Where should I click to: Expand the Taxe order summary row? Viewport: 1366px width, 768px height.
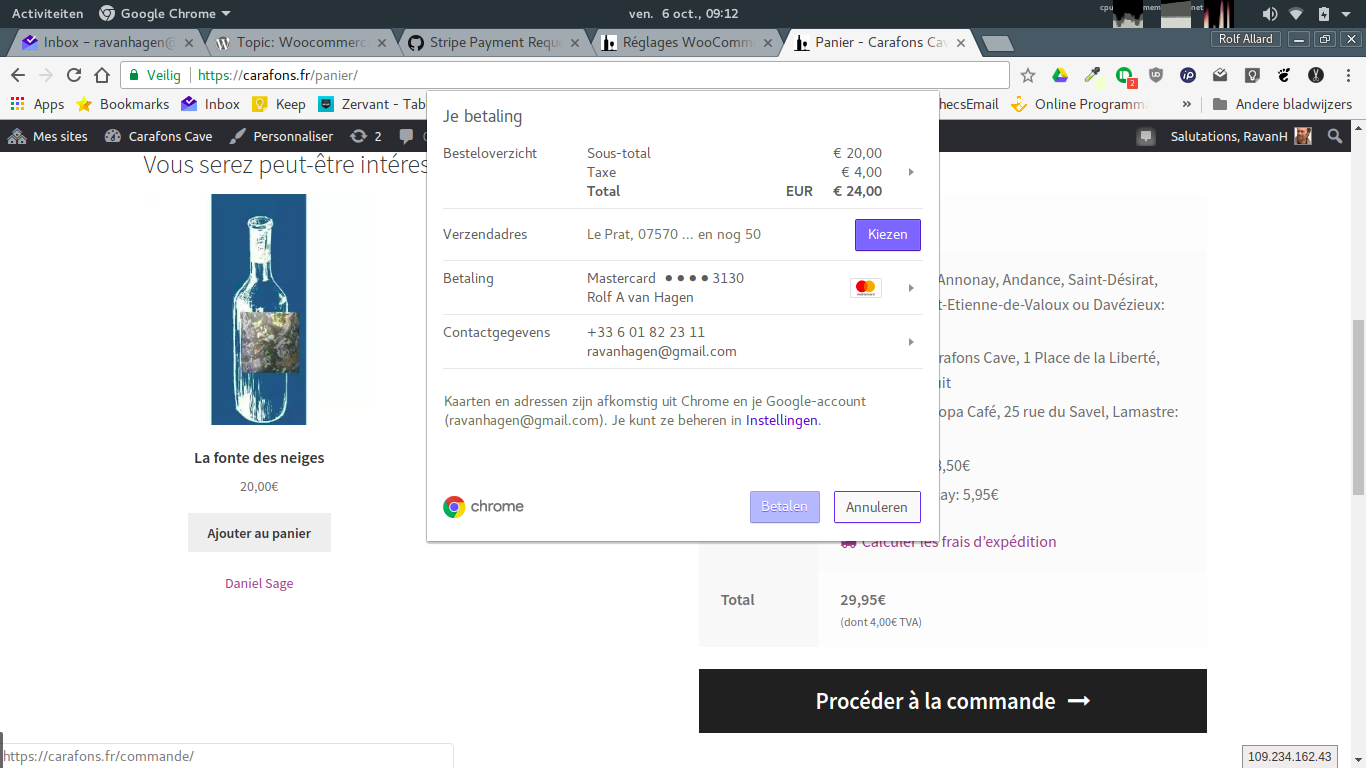[x=910, y=172]
